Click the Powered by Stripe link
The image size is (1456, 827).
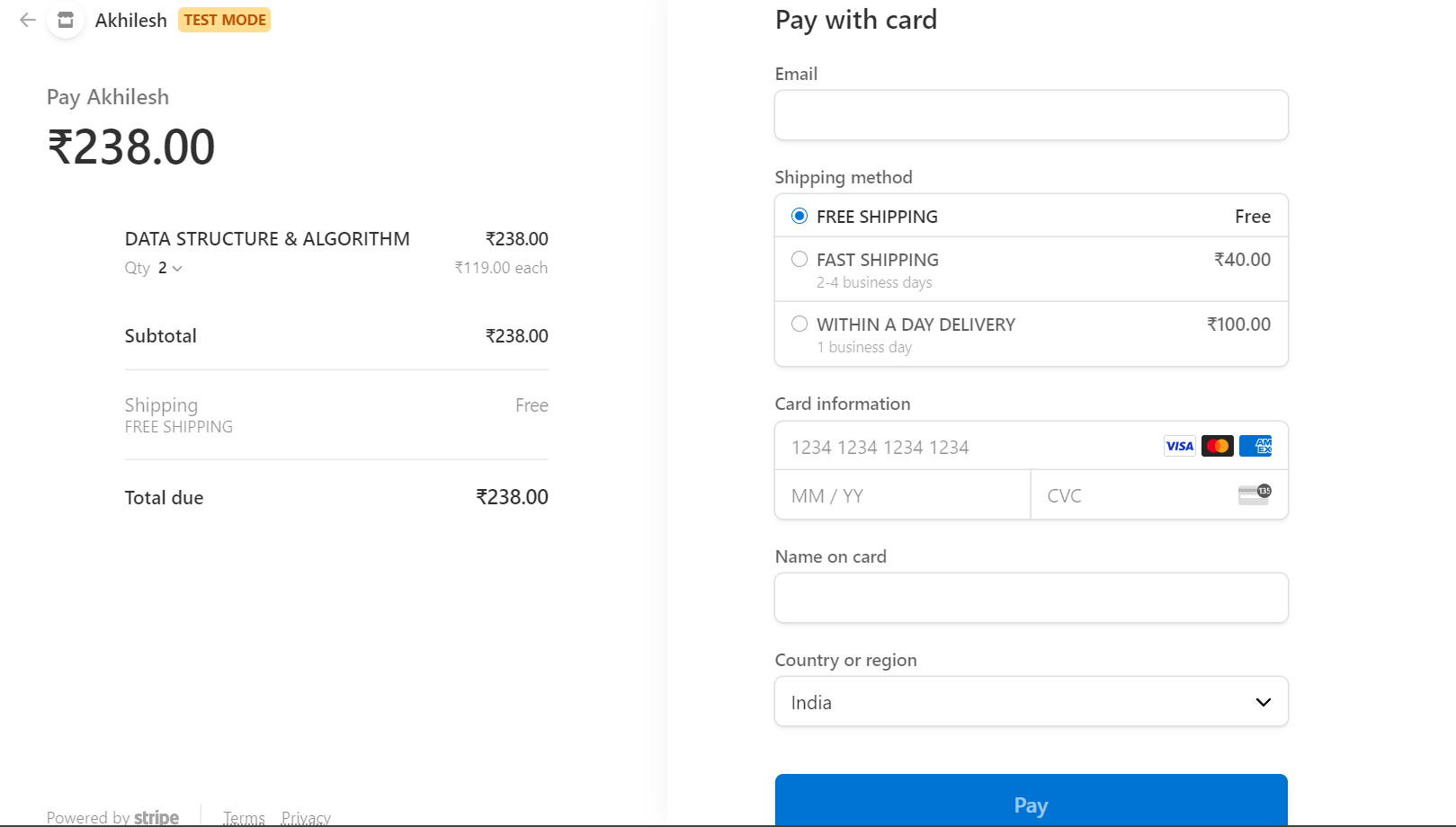[112, 816]
